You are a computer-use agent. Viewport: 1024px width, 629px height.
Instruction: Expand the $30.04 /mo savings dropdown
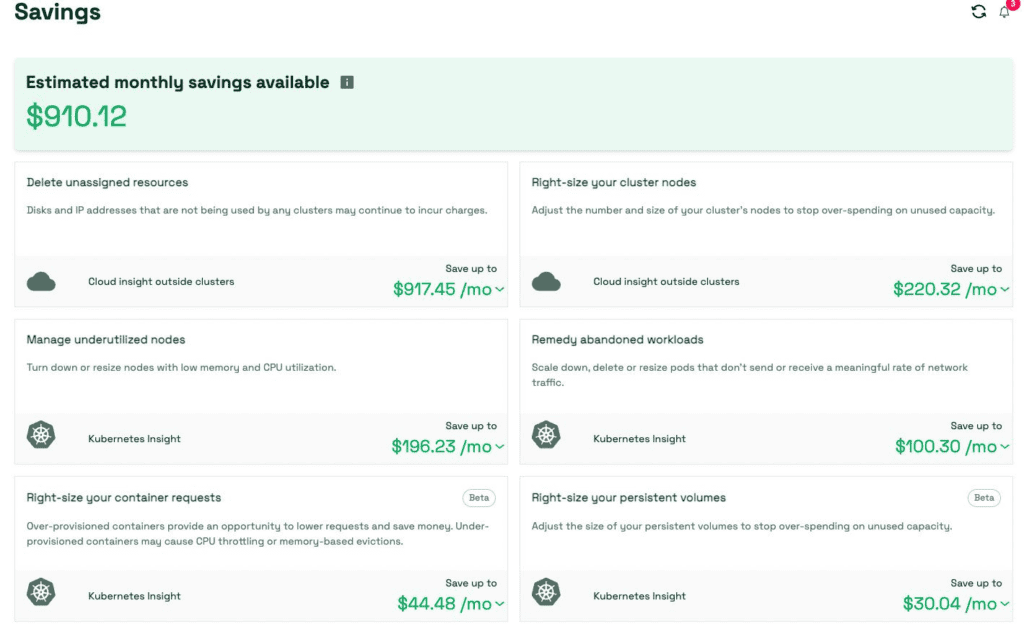click(x=1007, y=603)
